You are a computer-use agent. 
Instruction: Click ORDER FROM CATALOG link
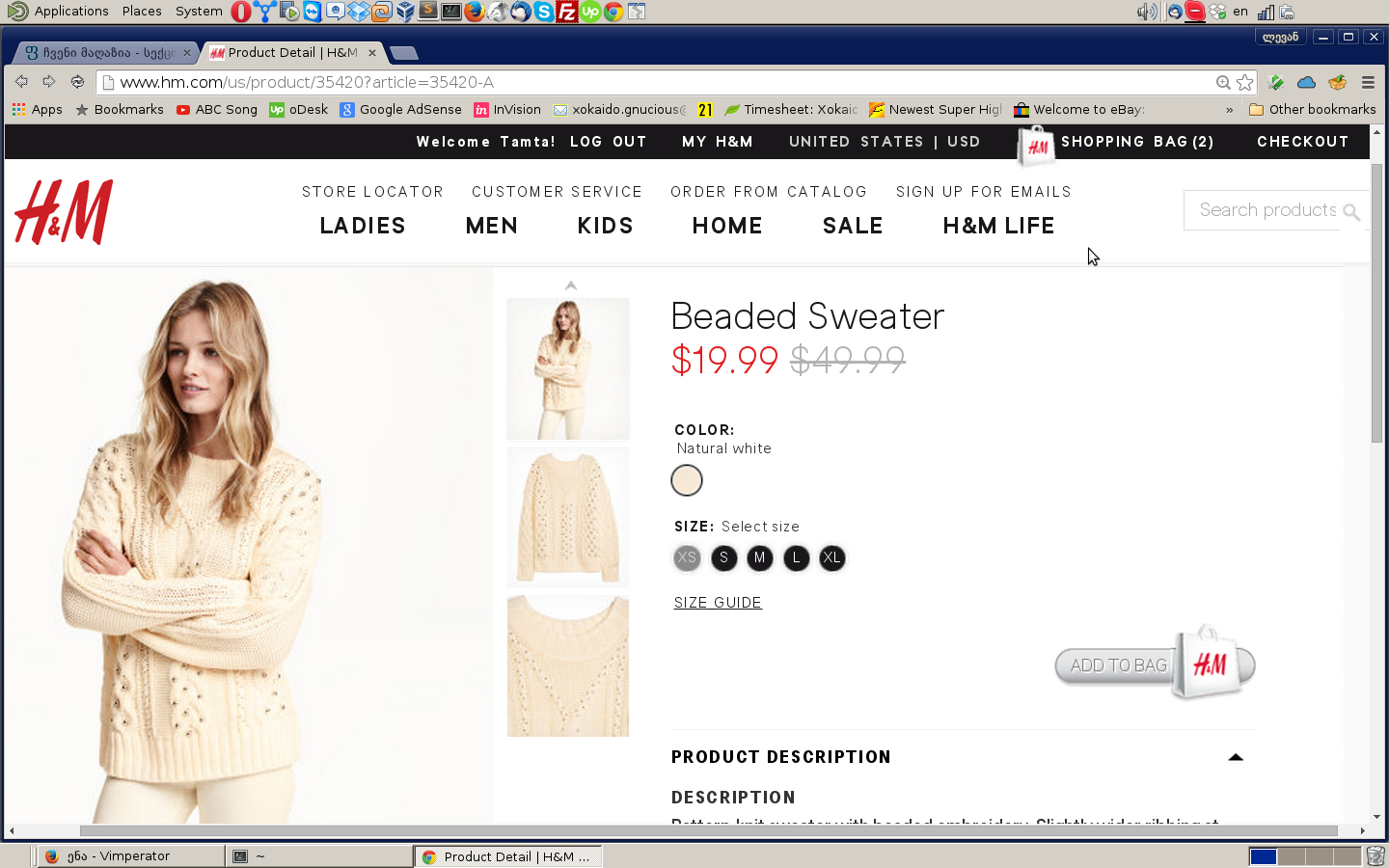click(x=769, y=192)
